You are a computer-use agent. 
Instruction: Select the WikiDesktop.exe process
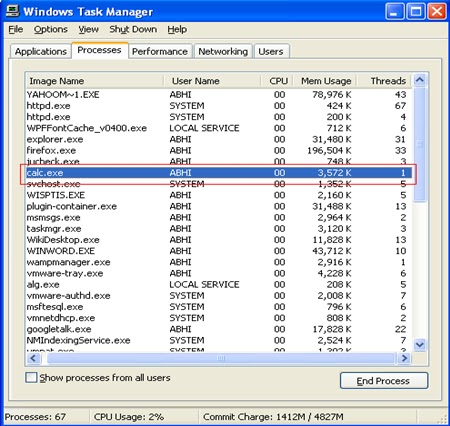coord(219,240)
